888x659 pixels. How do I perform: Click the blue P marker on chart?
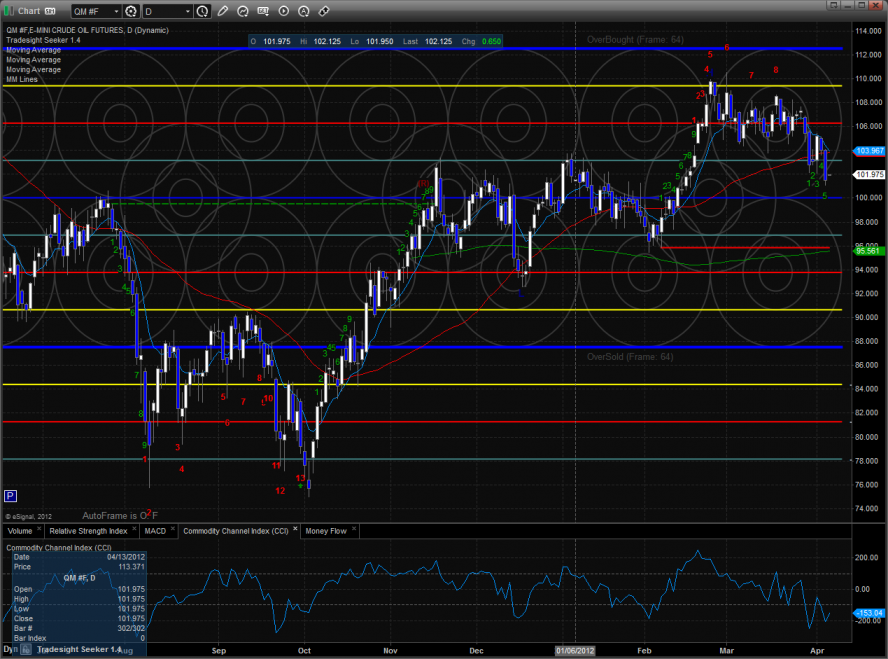[x=11, y=495]
